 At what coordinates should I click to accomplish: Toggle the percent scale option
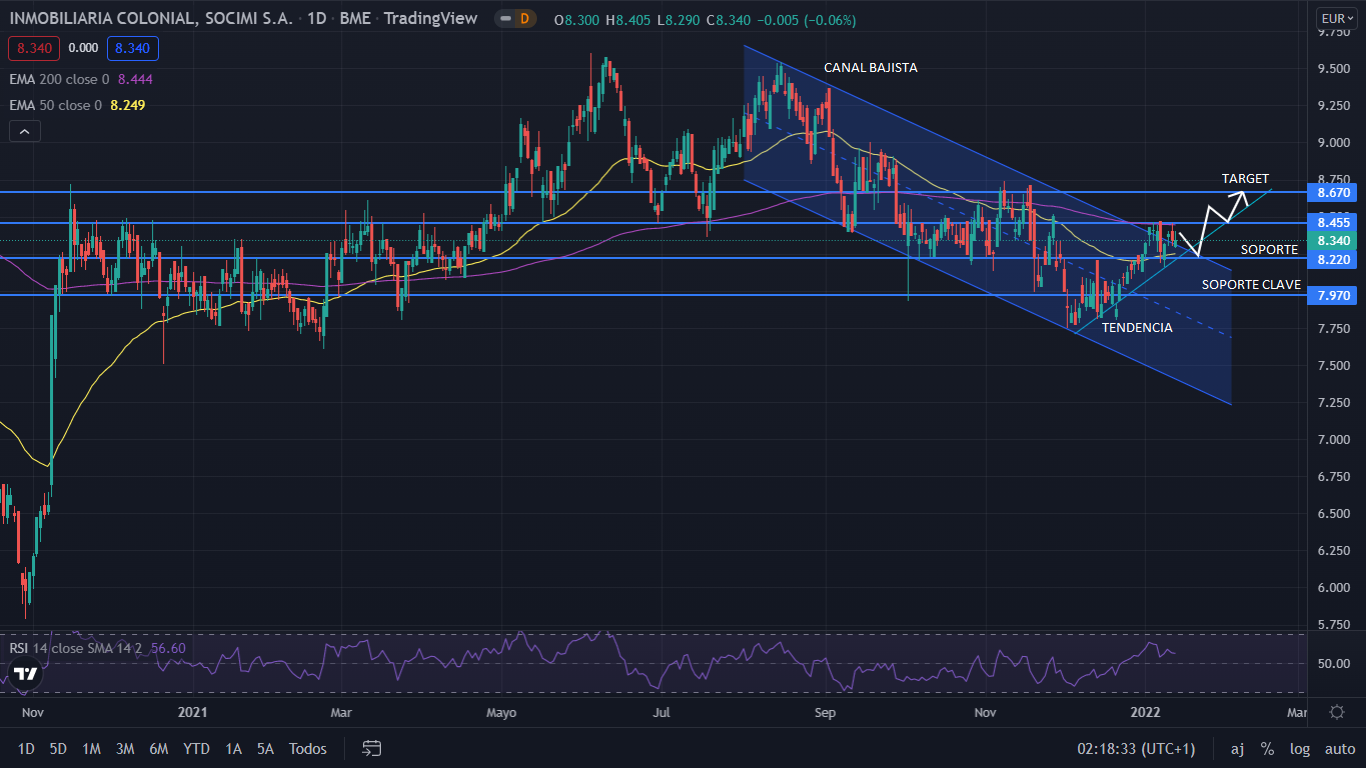click(x=1267, y=748)
